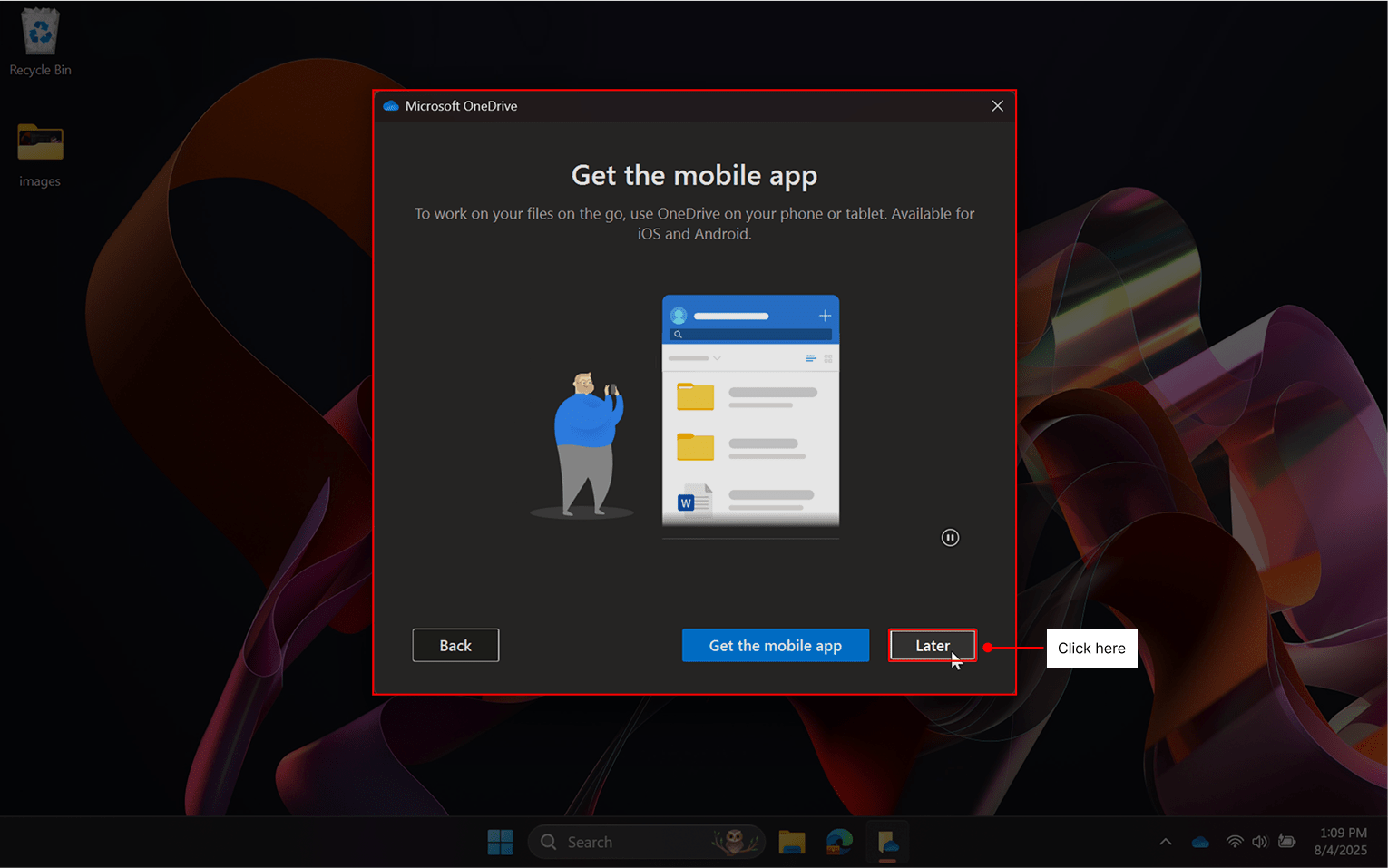Check the battery status icon
This screenshot has width=1388, height=868.
pyautogui.click(x=1286, y=843)
